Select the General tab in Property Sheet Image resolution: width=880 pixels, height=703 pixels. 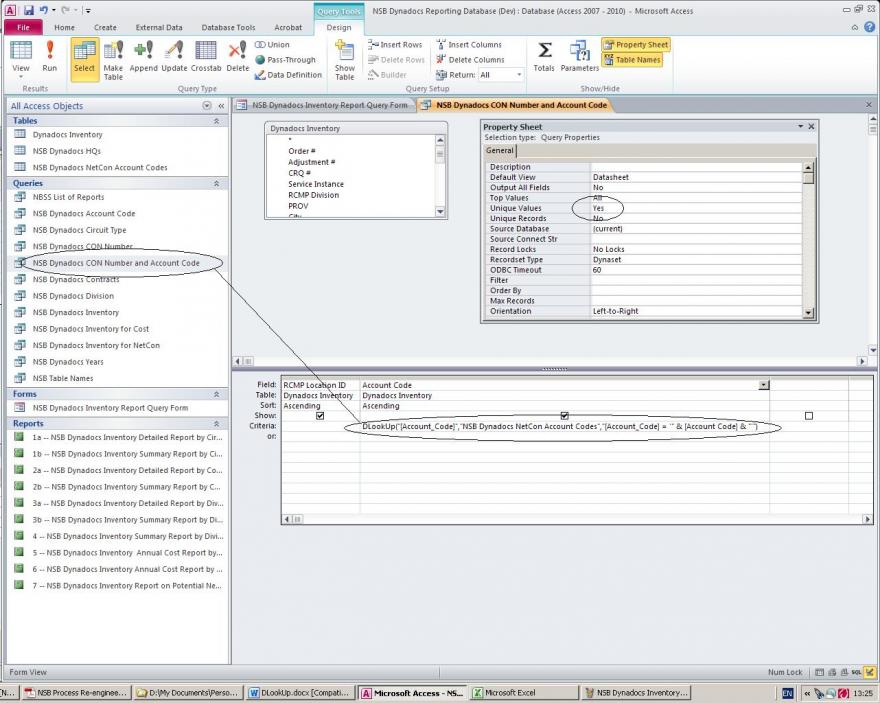(499, 150)
